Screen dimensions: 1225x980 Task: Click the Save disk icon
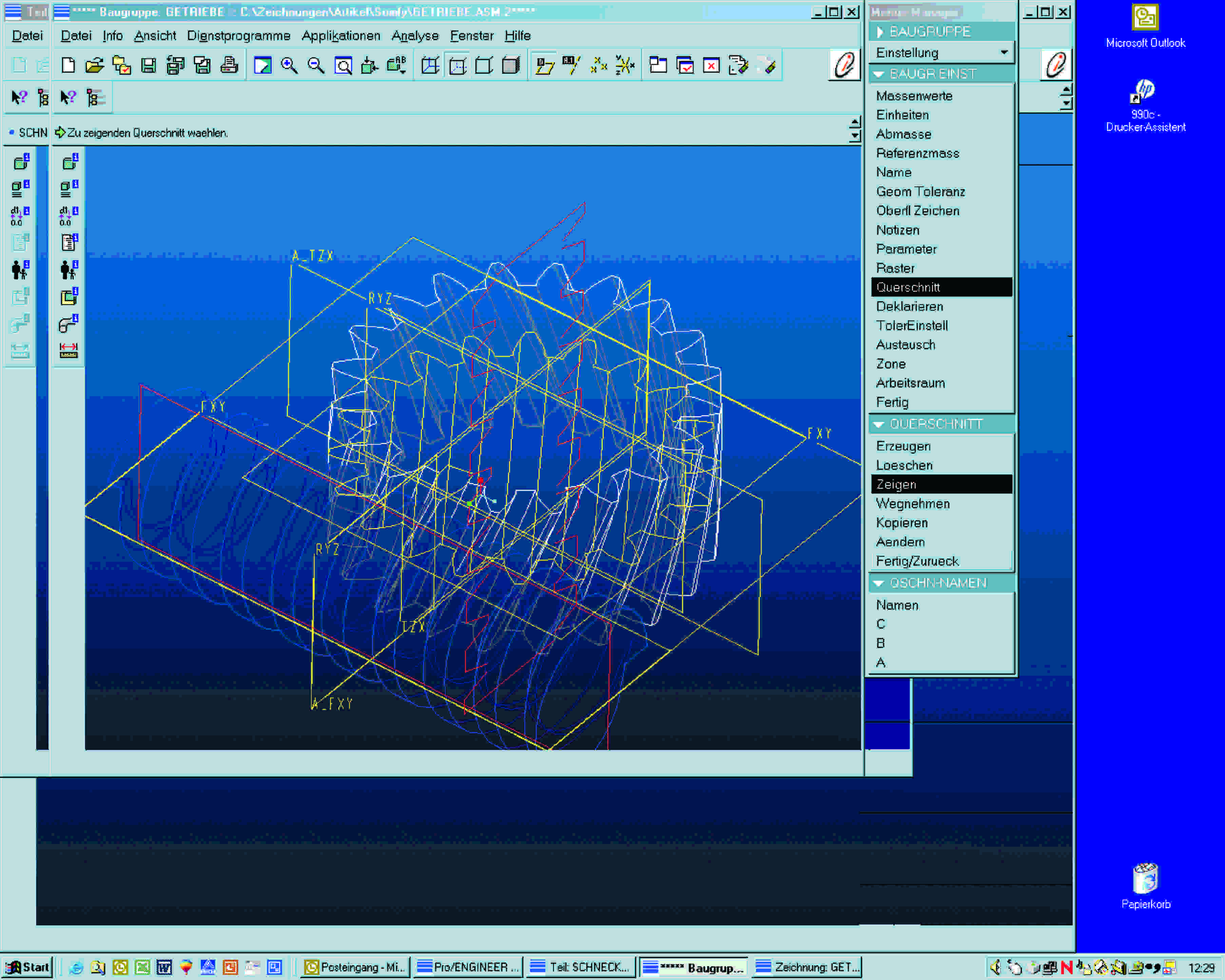[x=148, y=65]
